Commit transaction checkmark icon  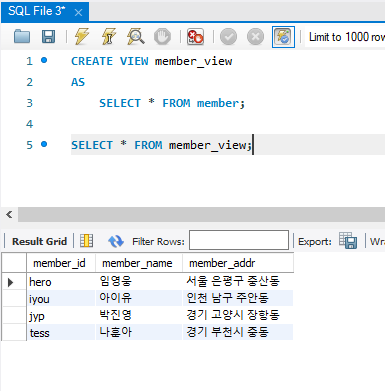229,37
